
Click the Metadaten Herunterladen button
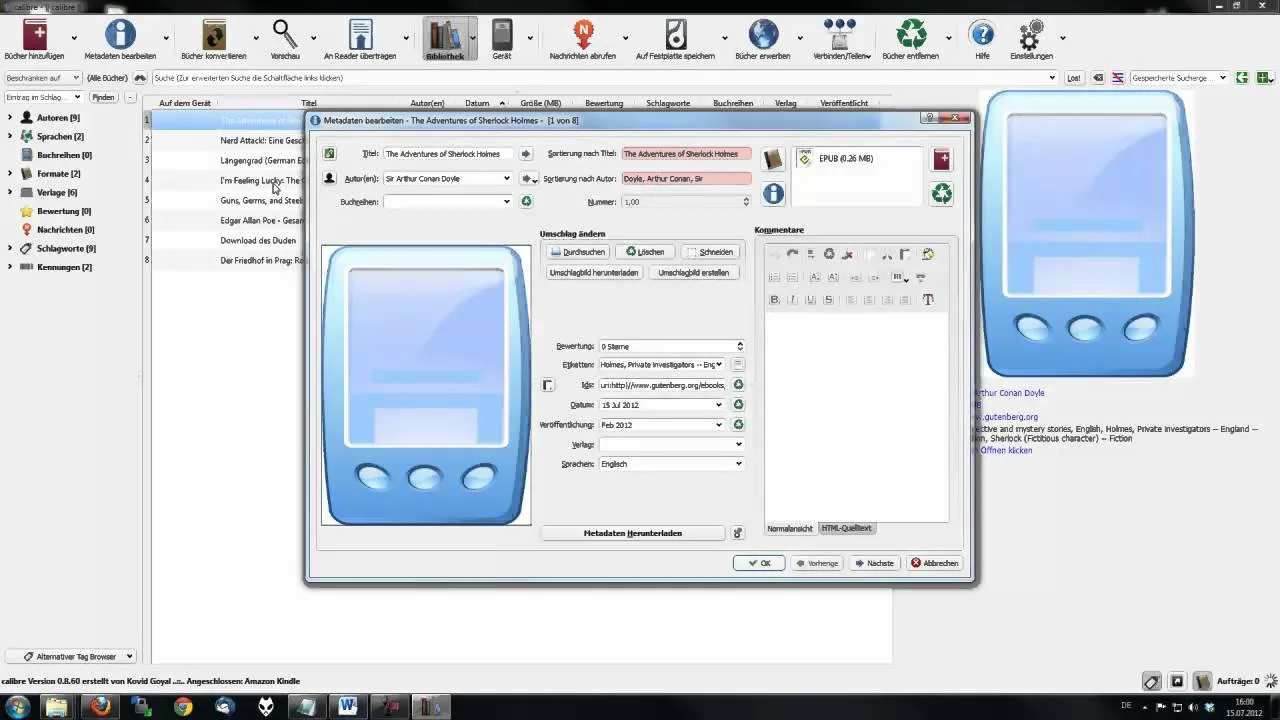pos(633,533)
